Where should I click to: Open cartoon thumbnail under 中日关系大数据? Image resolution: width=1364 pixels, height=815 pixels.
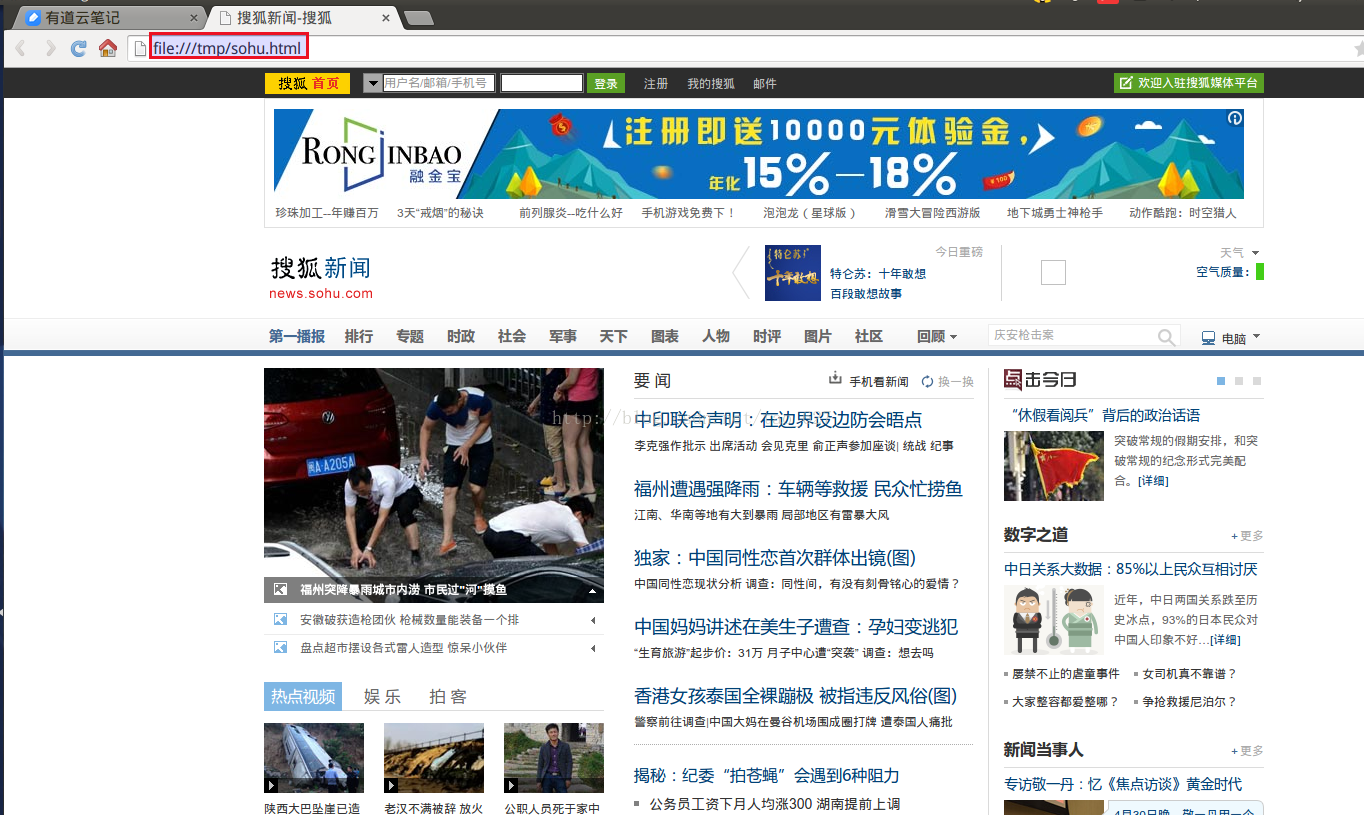1054,620
